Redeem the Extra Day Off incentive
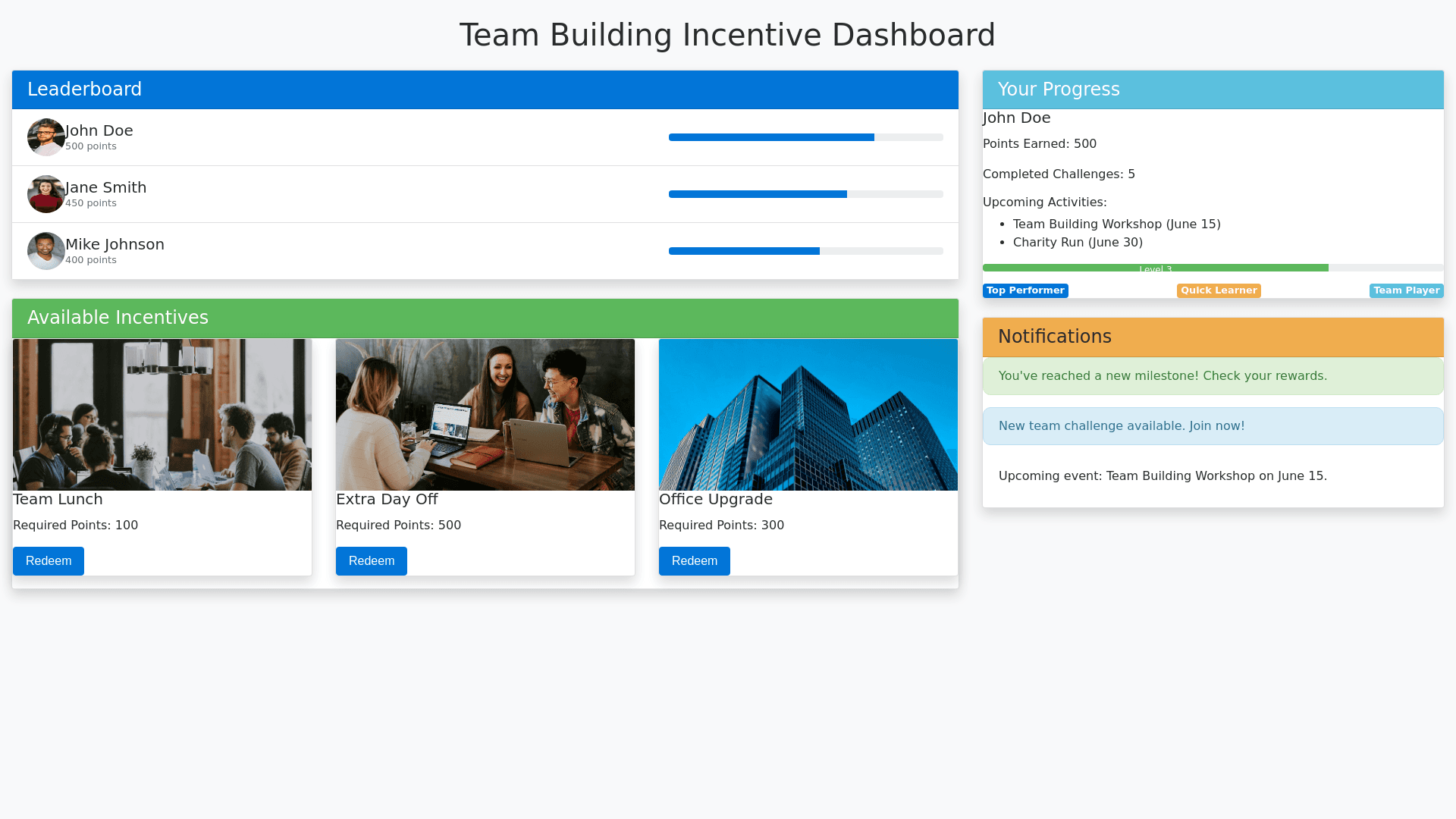 pyautogui.click(x=372, y=561)
